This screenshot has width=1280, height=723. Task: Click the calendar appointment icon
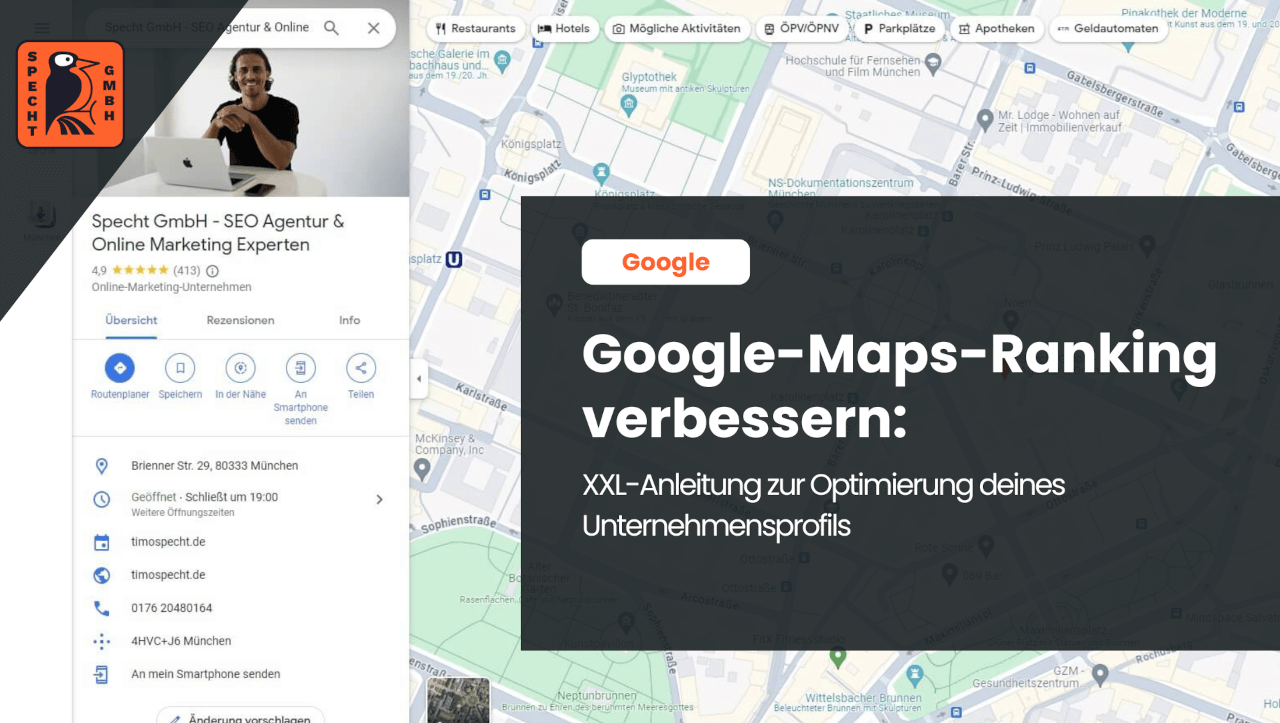tap(101, 542)
